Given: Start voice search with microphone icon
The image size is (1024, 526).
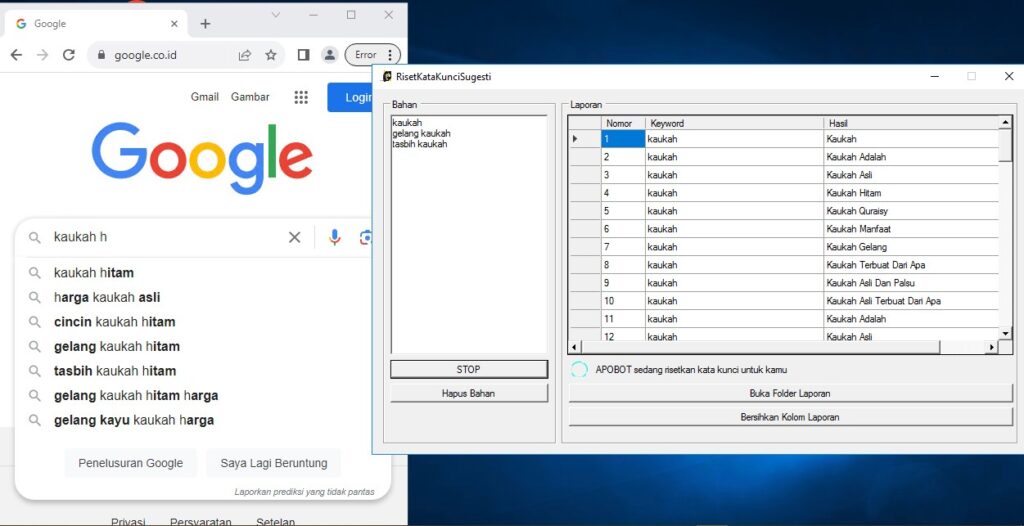Looking at the screenshot, I should pyautogui.click(x=334, y=237).
